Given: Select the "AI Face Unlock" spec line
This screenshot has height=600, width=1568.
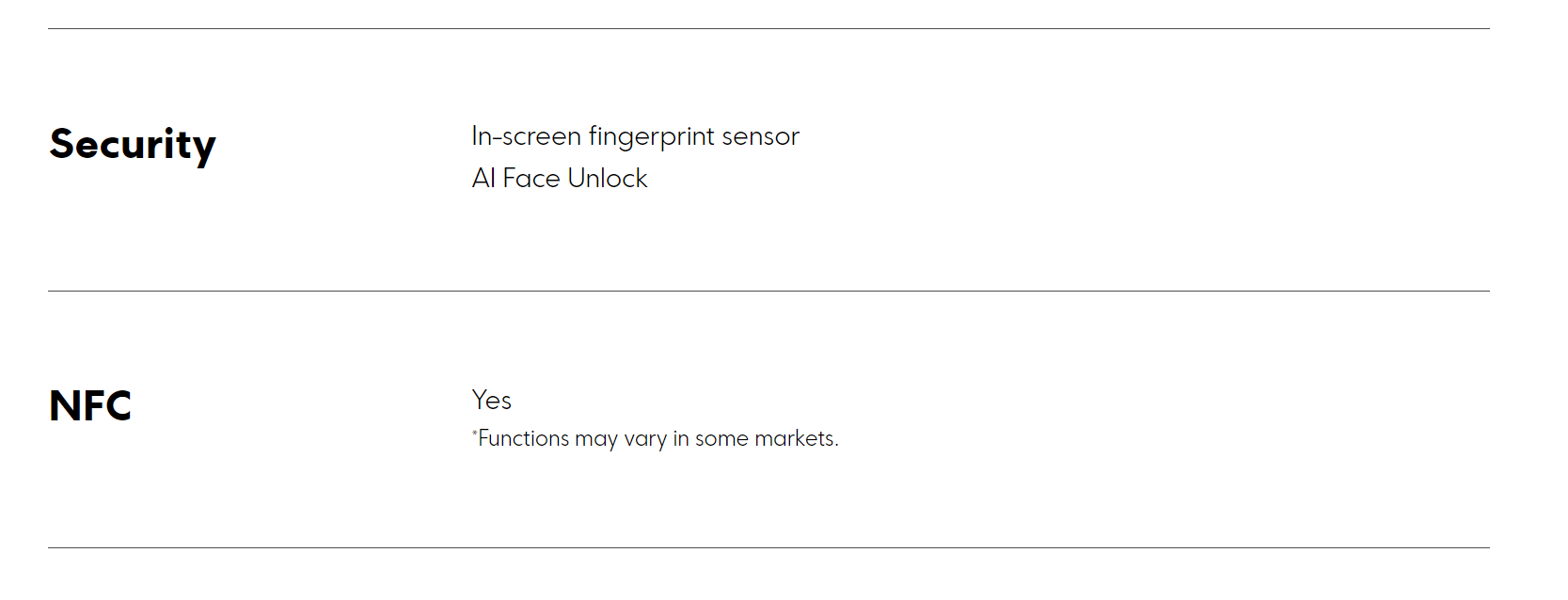Looking at the screenshot, I should pos(560,179).
